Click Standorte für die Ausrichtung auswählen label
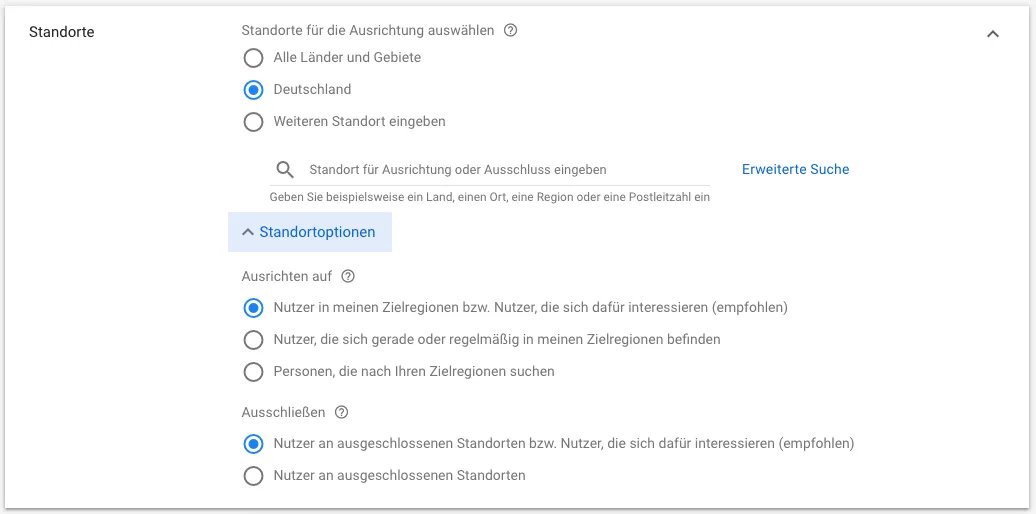Viewport: 1036px width, 514px height. point(368,30)
